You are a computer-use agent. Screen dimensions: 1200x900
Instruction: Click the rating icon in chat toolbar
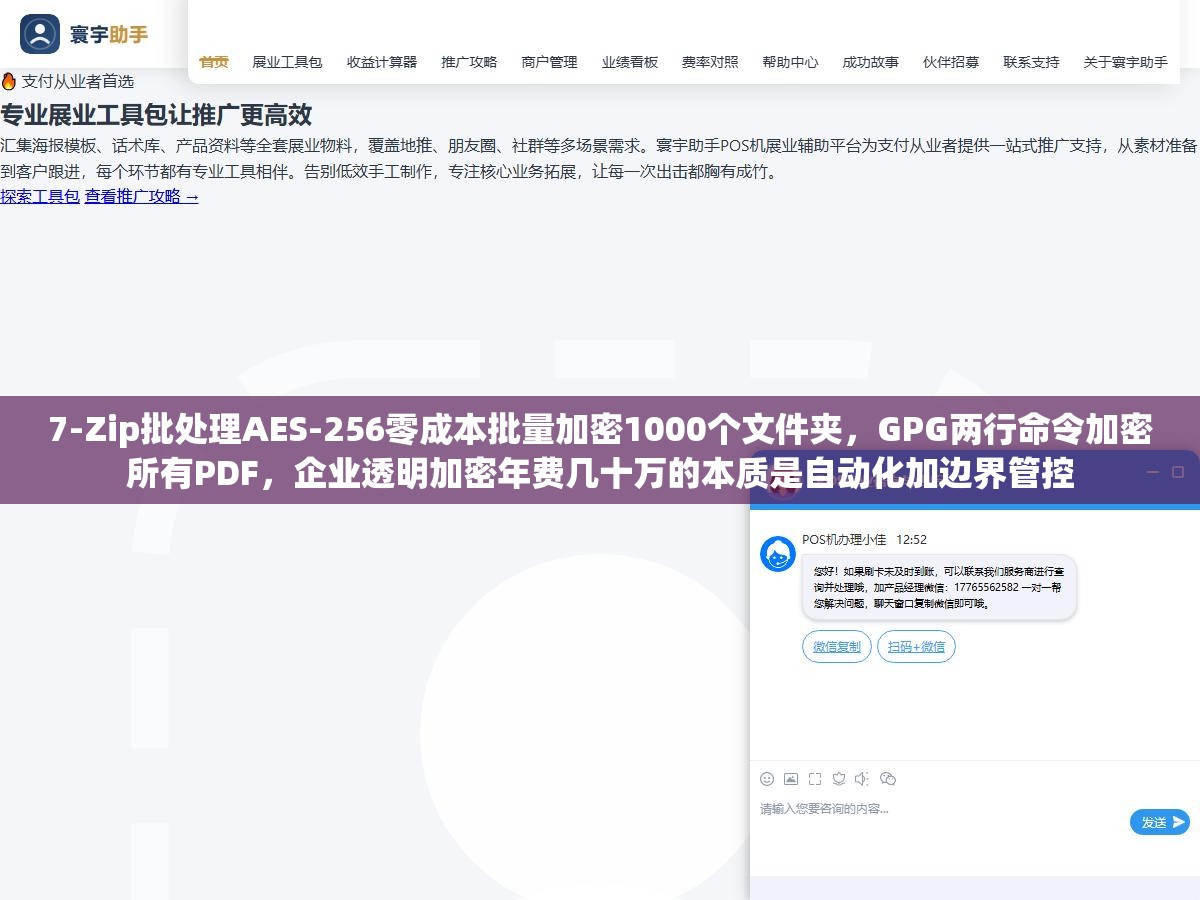[x=839, y=779]
